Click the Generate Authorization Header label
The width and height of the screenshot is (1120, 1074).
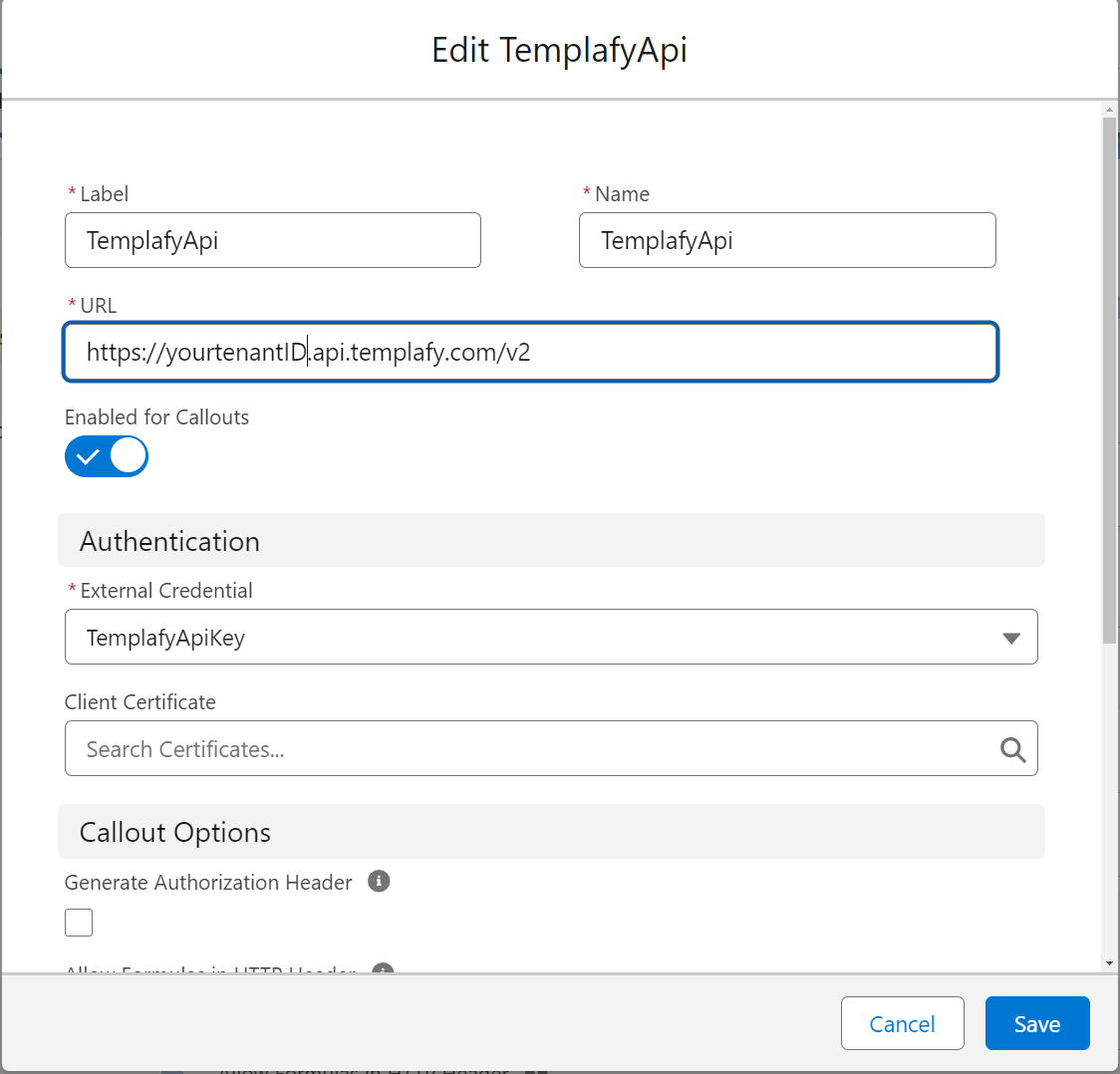208,883
